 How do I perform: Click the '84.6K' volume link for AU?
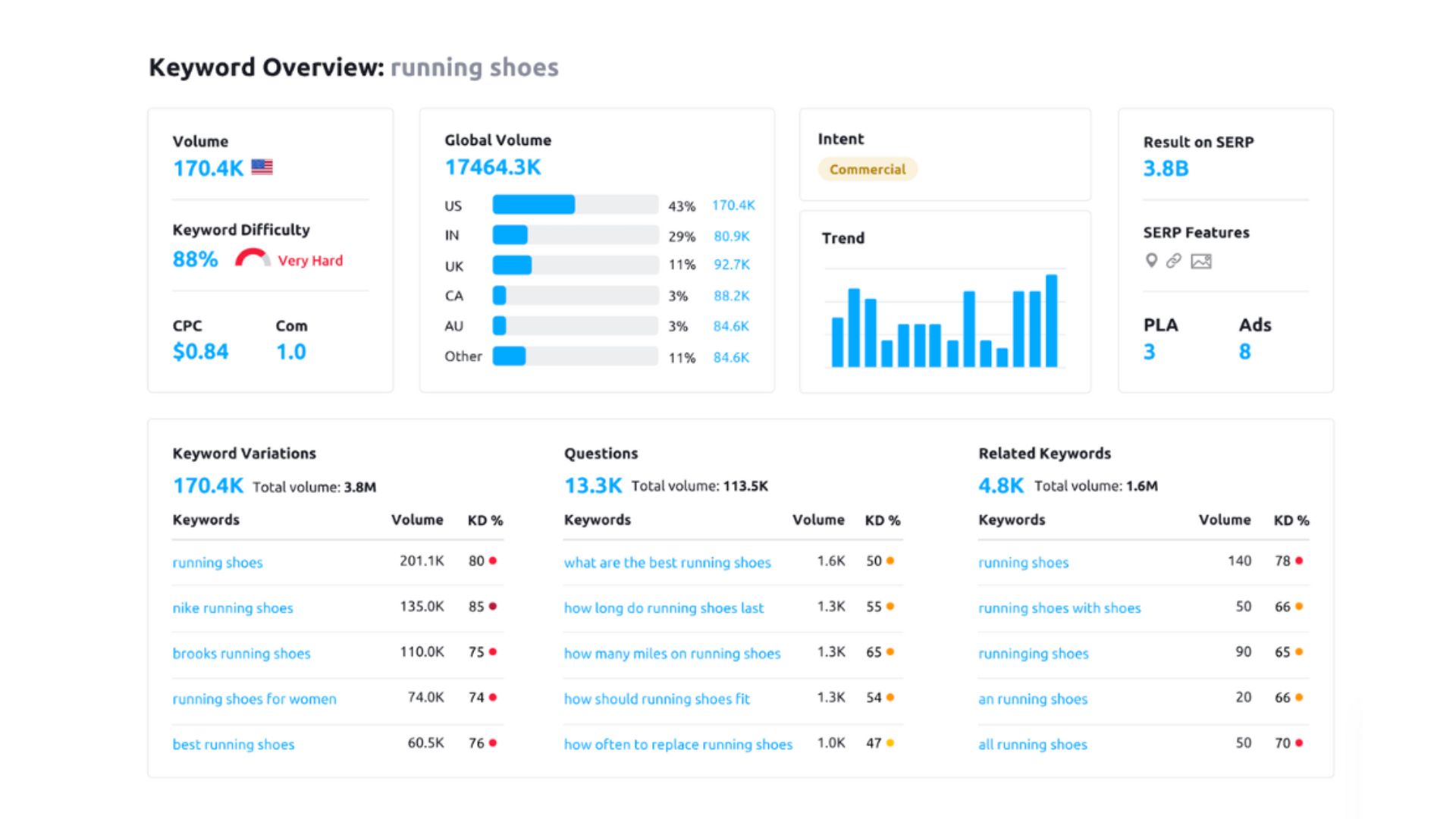coord(730,326)
